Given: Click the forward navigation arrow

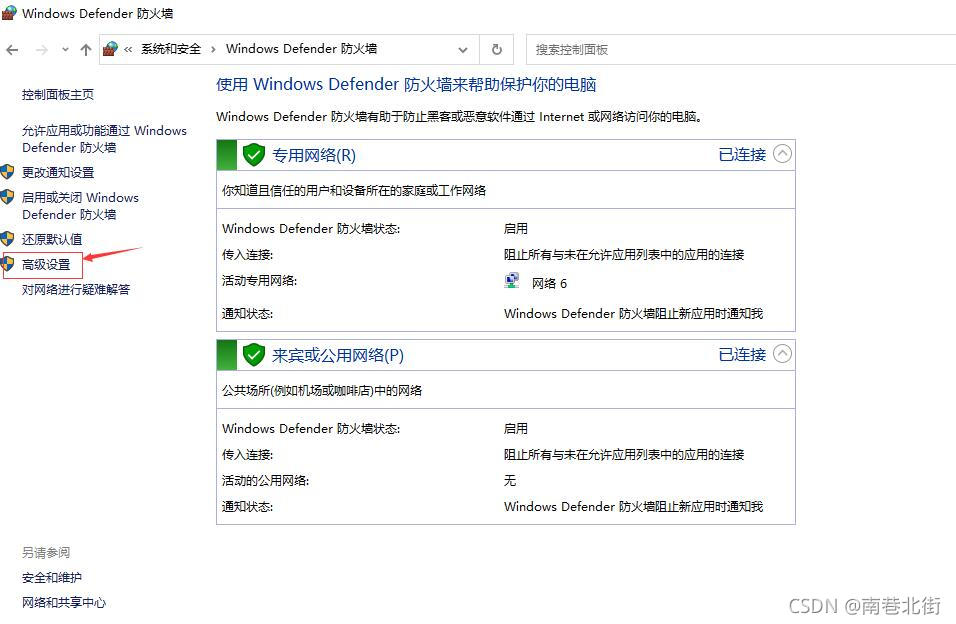Looking at the screenshot, I should (41, 50).
